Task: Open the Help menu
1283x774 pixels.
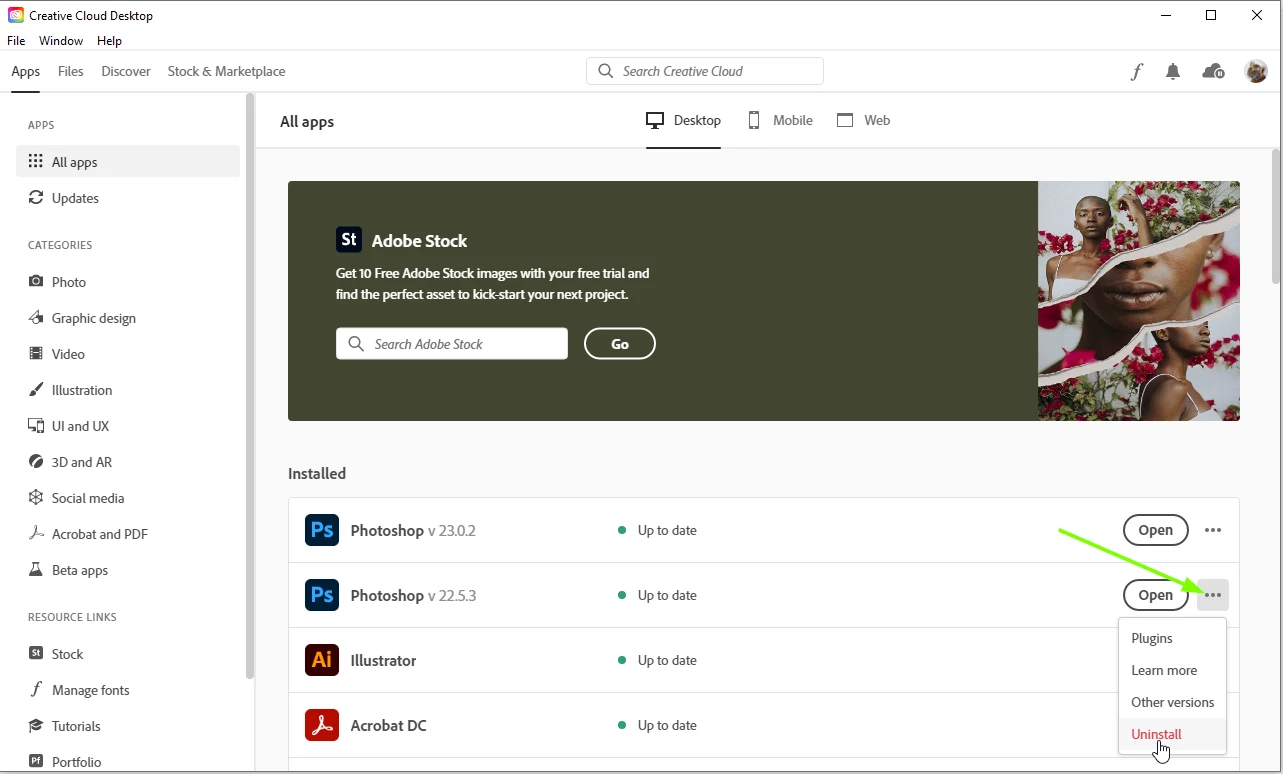Action: coord(109,41)
